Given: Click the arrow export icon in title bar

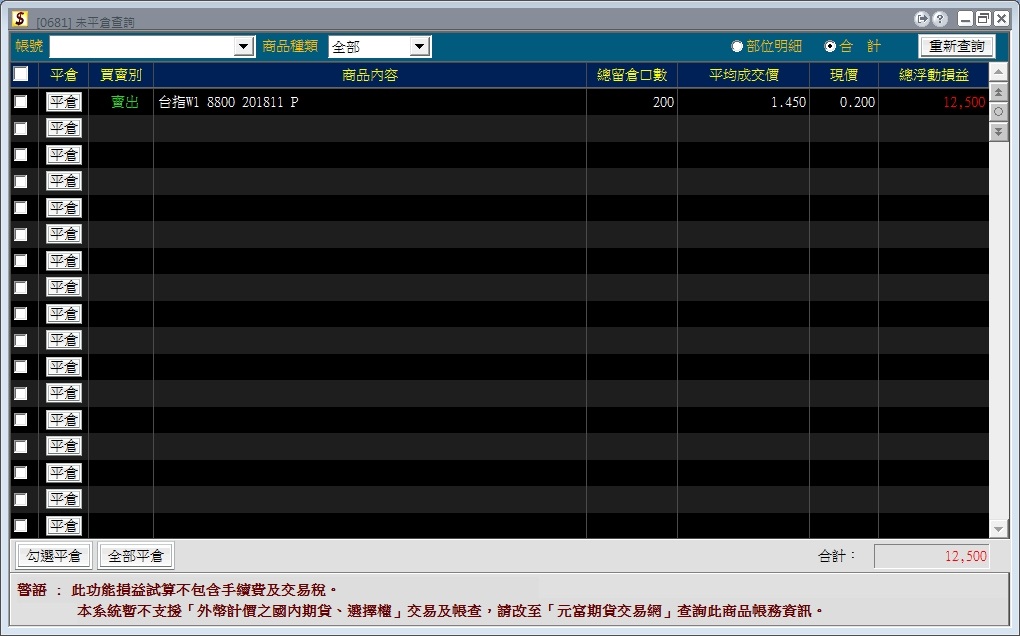Looking at the screenshot, I should (x=921, y=19).
